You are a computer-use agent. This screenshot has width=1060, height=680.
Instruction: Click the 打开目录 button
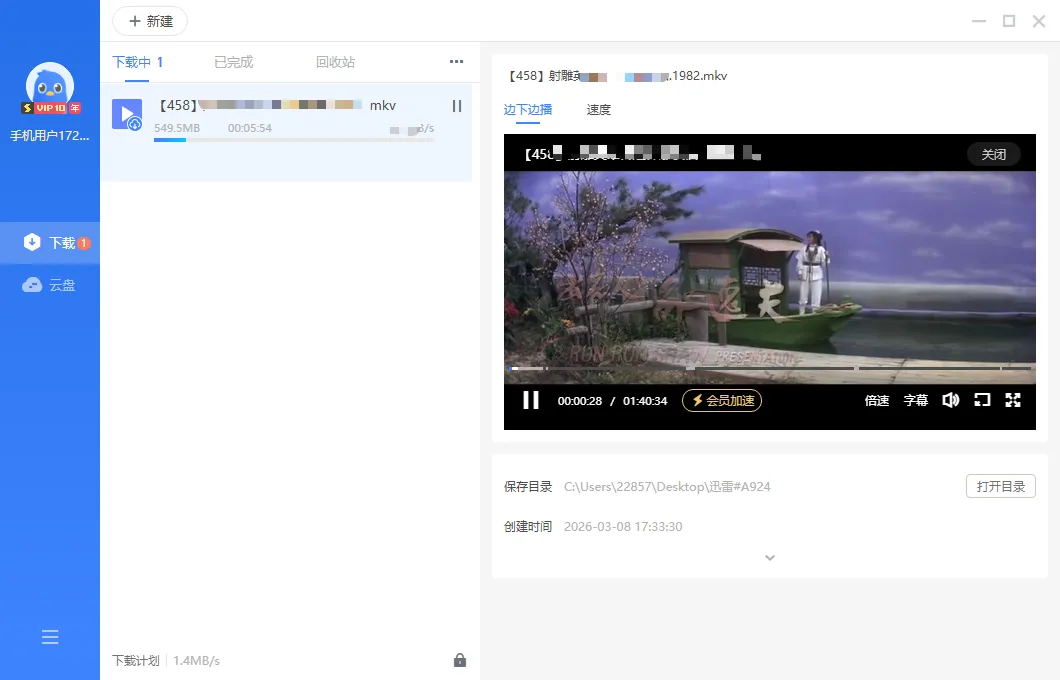pos(1001,486)
